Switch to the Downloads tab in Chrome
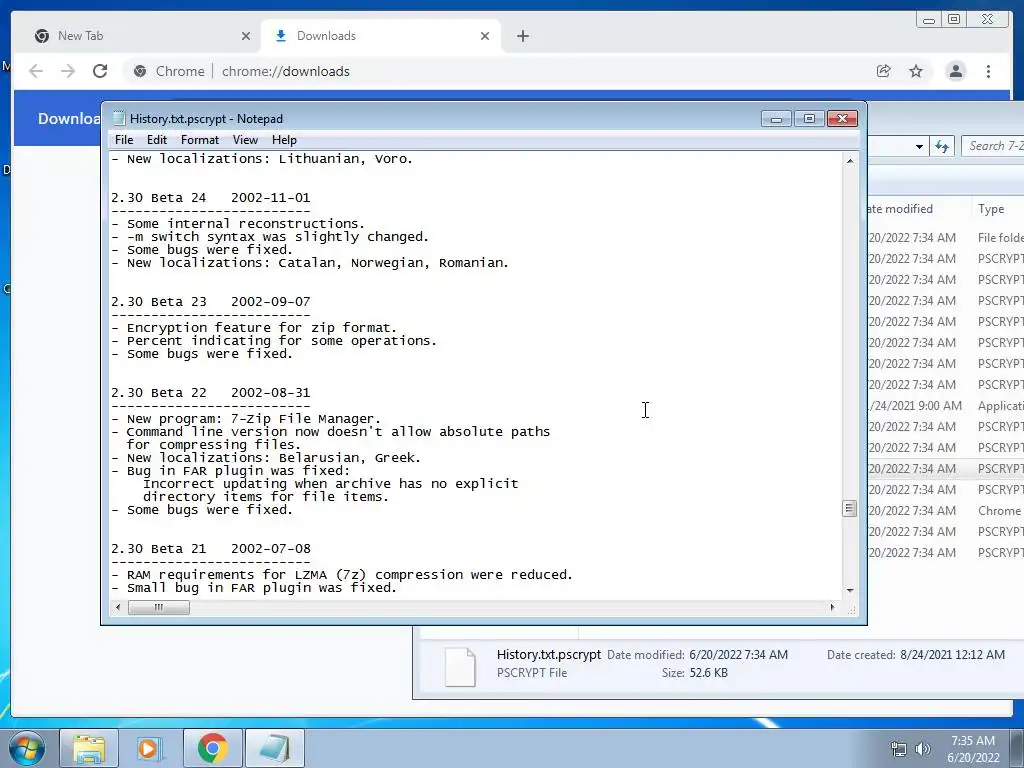This screenshot has width=1024, height=768. (x=381, y=36)
